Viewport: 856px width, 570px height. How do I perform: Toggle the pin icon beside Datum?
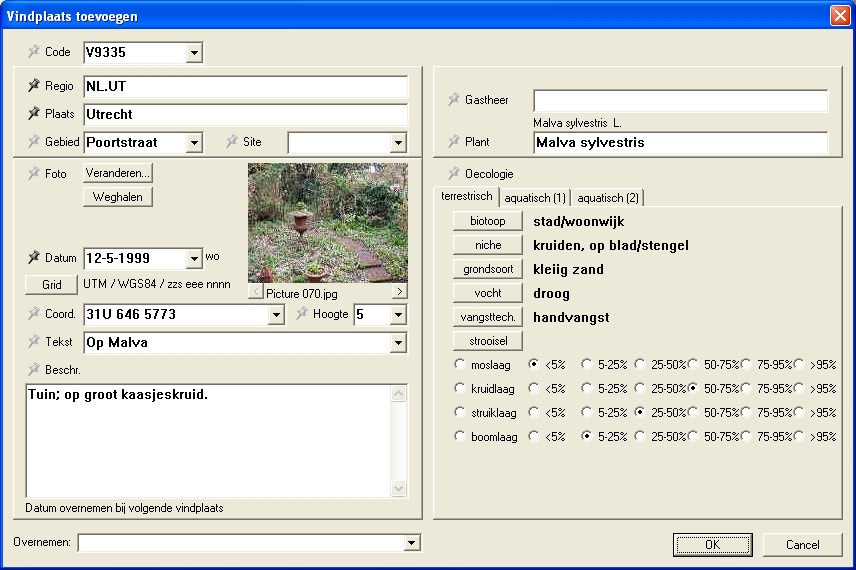(34, 258)
